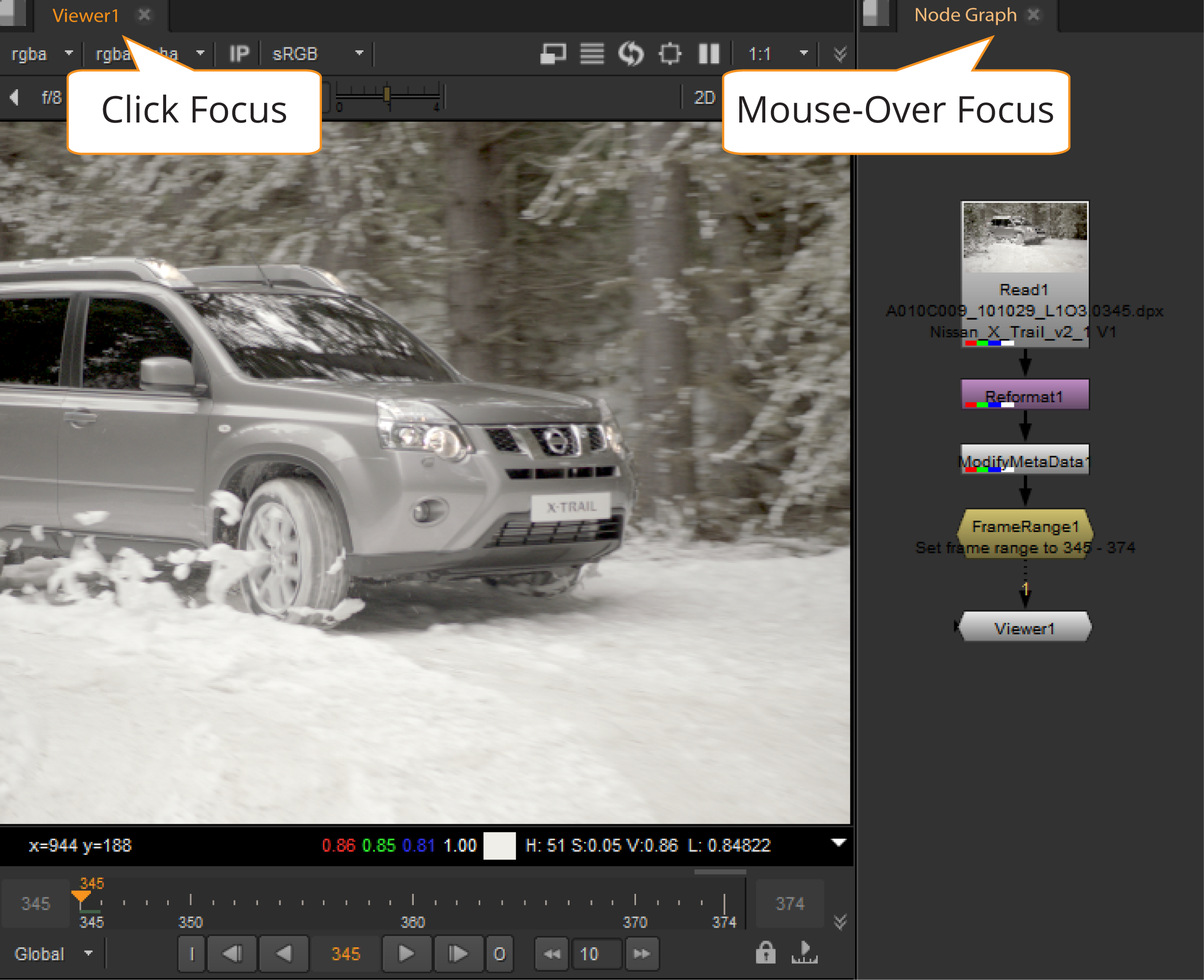Switch to the Viewer1 tab
This screenshot has width=1204, height=980.
tap(86, 15)
